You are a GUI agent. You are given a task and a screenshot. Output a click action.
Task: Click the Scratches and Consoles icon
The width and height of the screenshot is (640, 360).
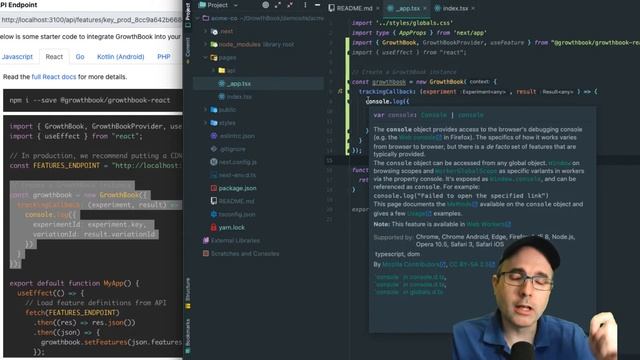click(x=206, y=253)
